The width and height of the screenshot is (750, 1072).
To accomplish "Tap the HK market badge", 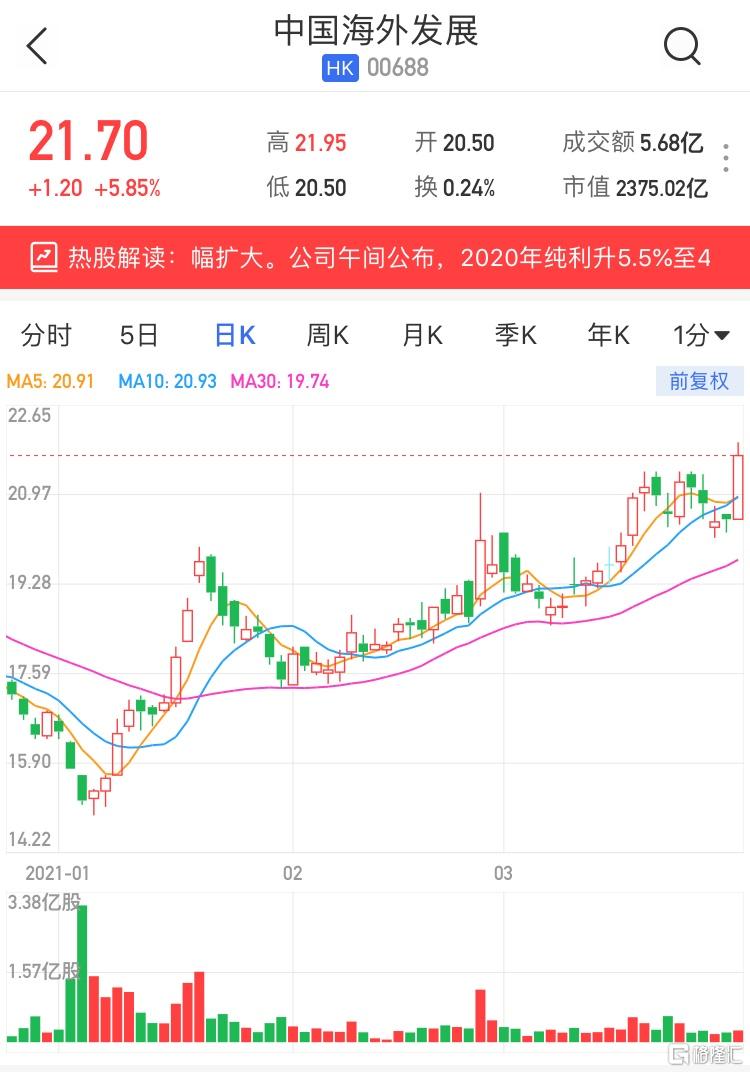I will [338, 68].
